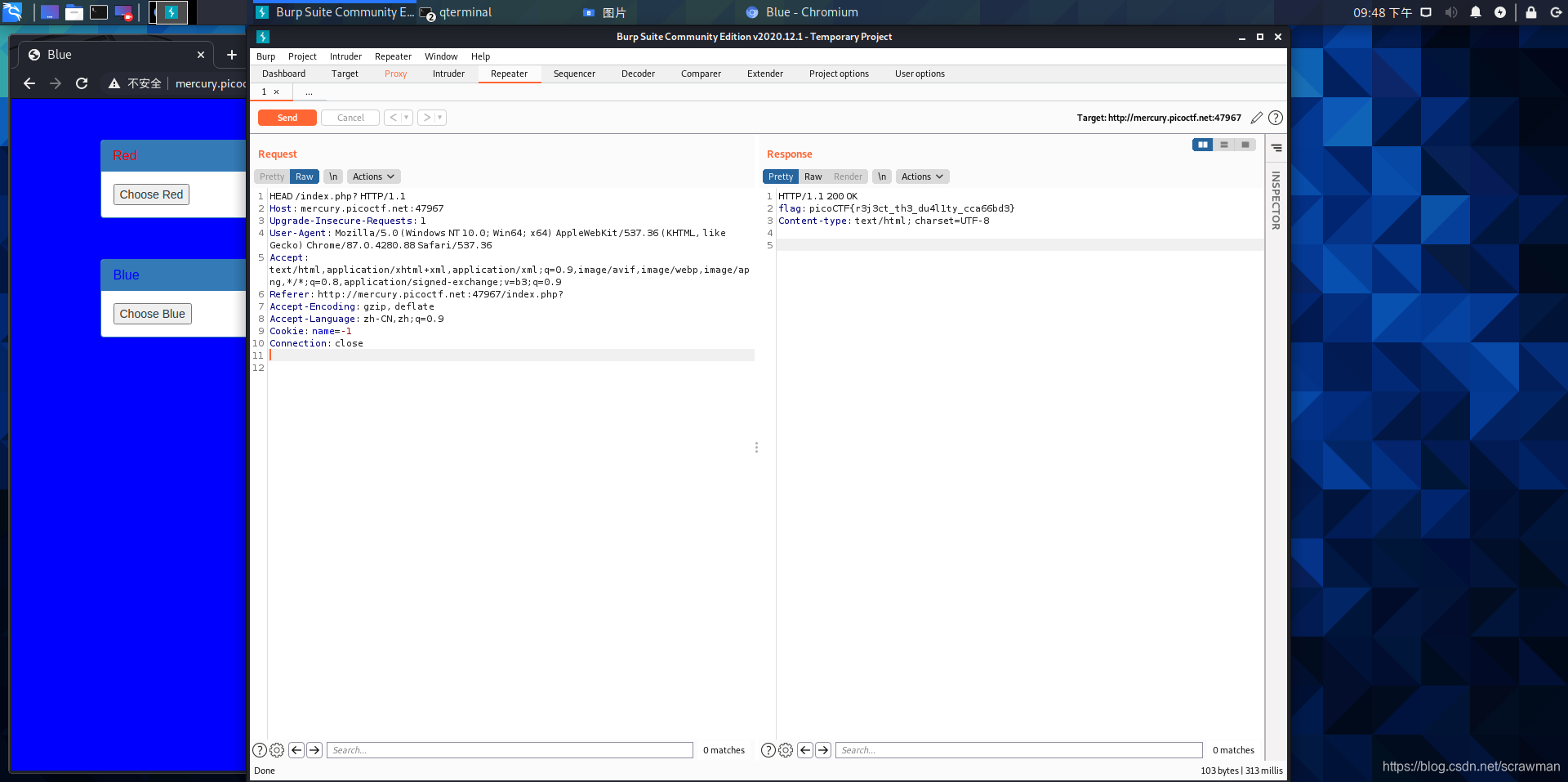This screenshot has width=1568, height=782.
Task: Switch to the Extender tab
Action: [764, 74]
